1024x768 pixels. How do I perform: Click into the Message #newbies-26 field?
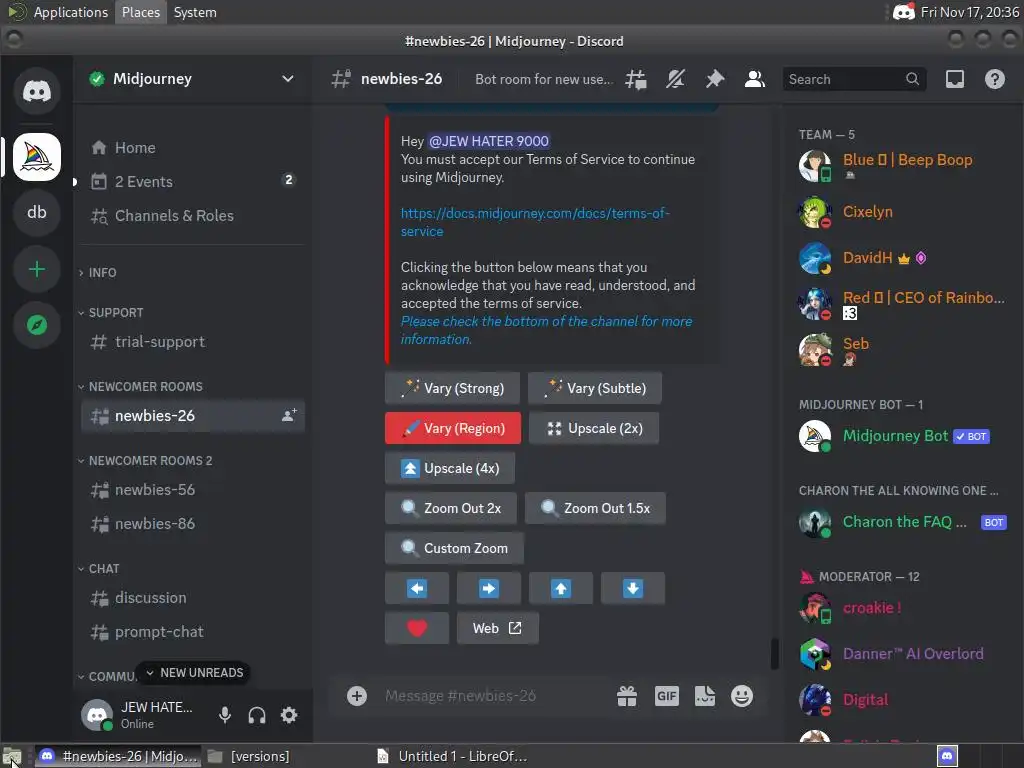coord(493,696)
